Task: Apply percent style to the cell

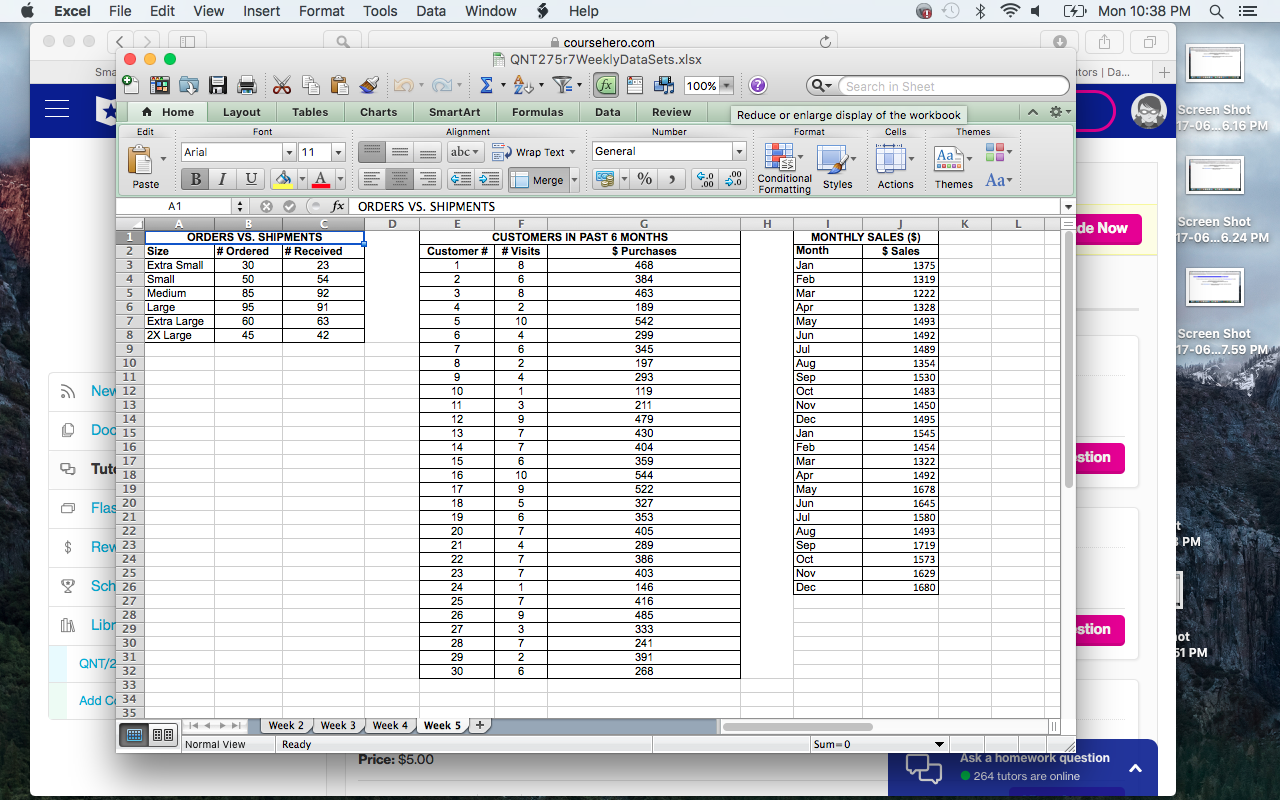Action: point(645,179)
